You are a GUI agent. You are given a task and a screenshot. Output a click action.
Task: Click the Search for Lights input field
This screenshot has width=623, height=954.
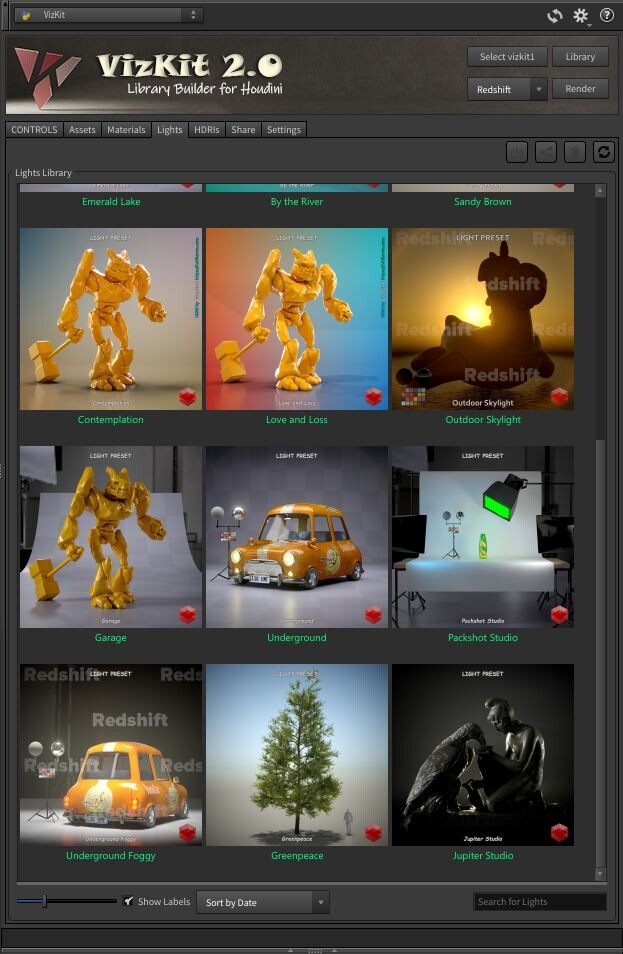point(540,902)
